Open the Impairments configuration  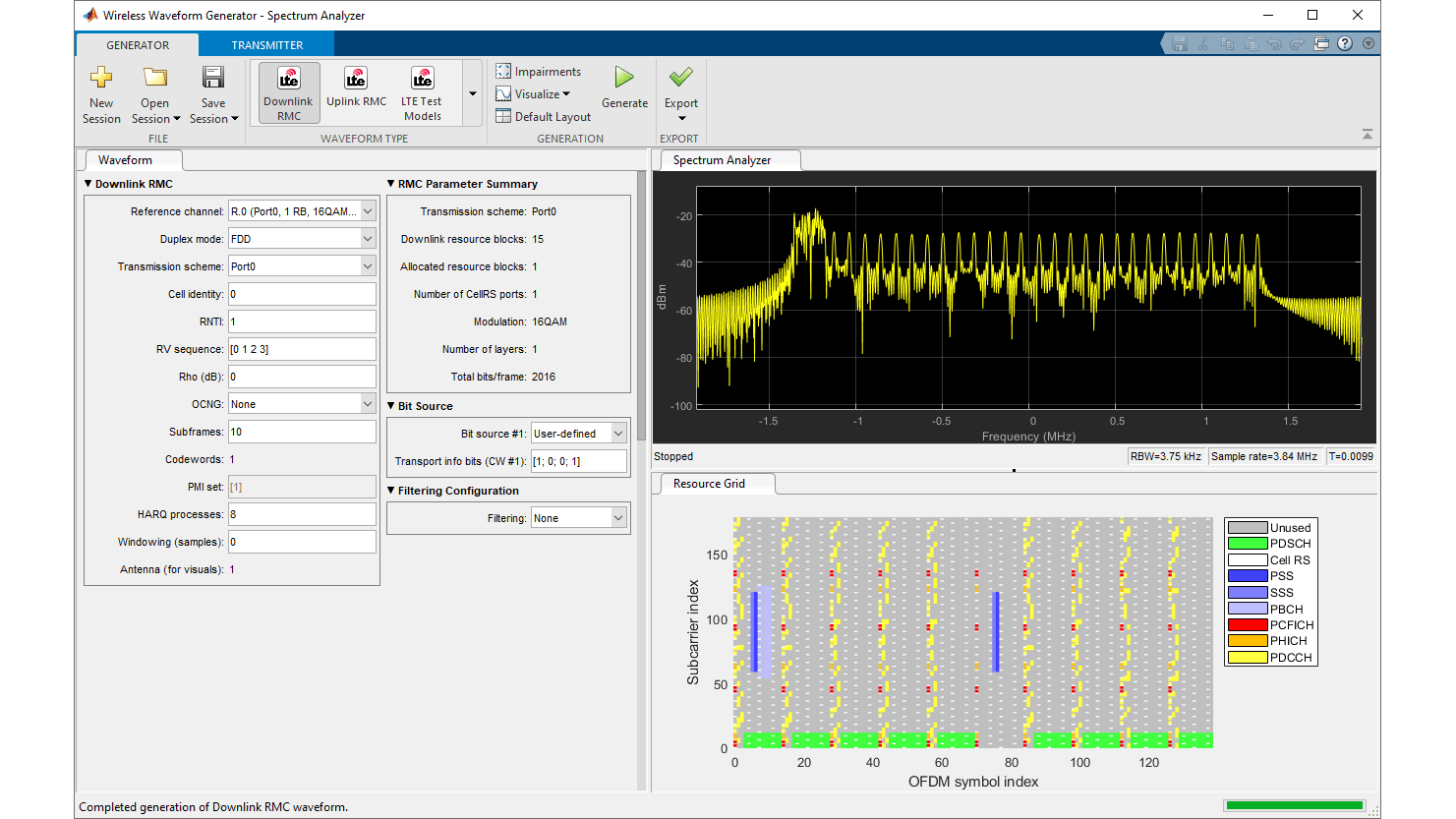(x=541, y=71)
